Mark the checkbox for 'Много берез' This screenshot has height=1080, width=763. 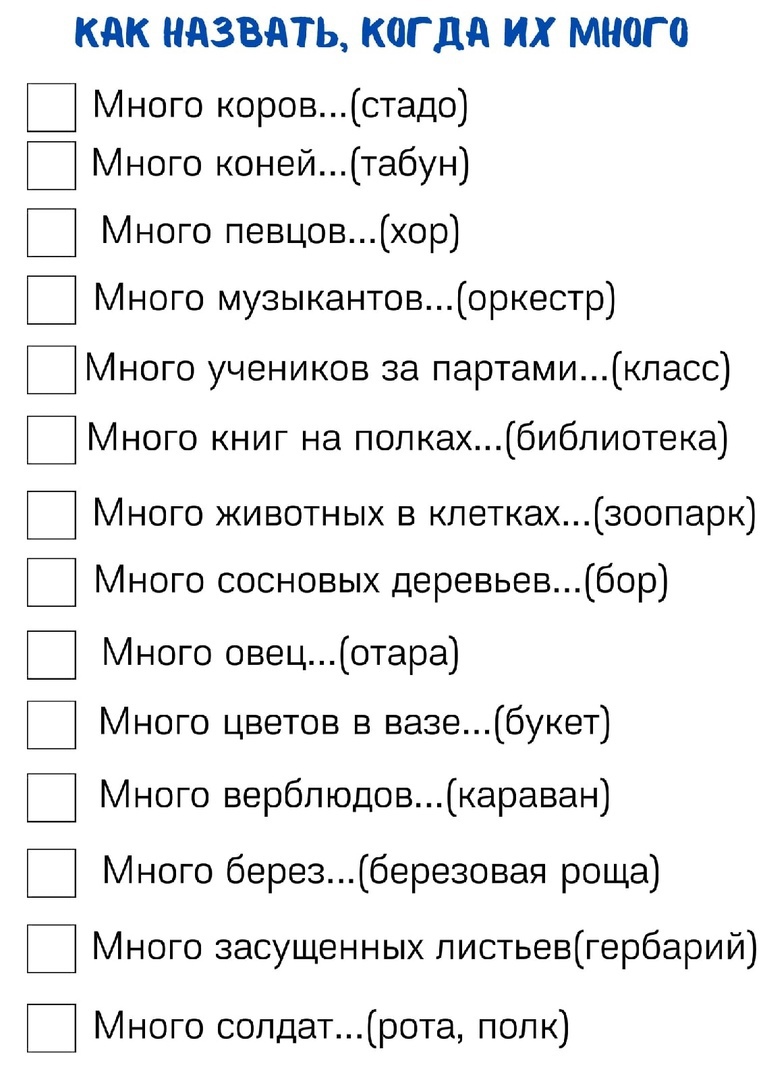tap(52, 873)
